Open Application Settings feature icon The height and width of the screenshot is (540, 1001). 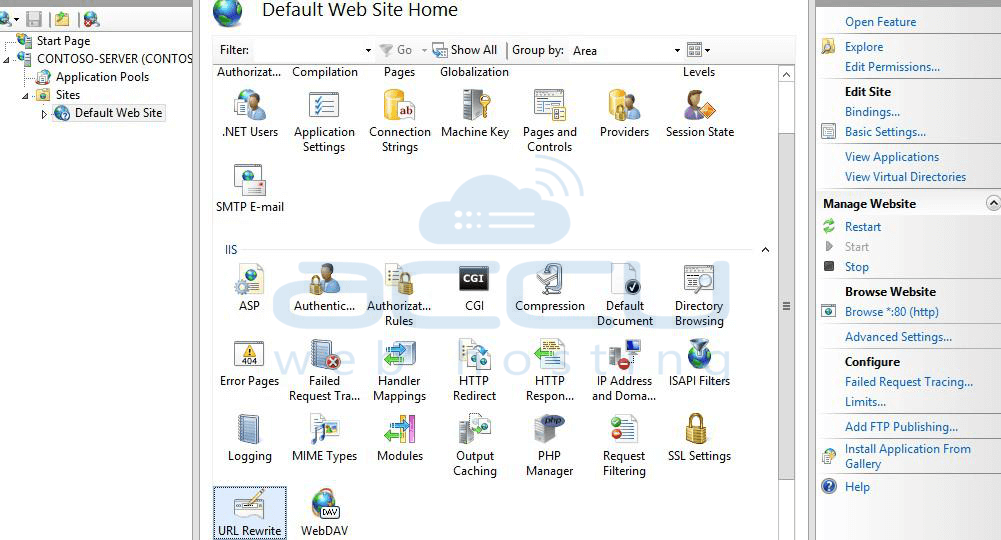point(324,121)
